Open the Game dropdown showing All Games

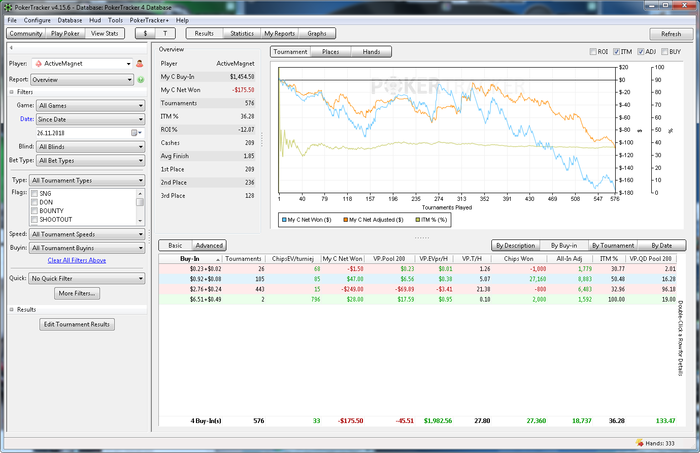pos(91,106)
